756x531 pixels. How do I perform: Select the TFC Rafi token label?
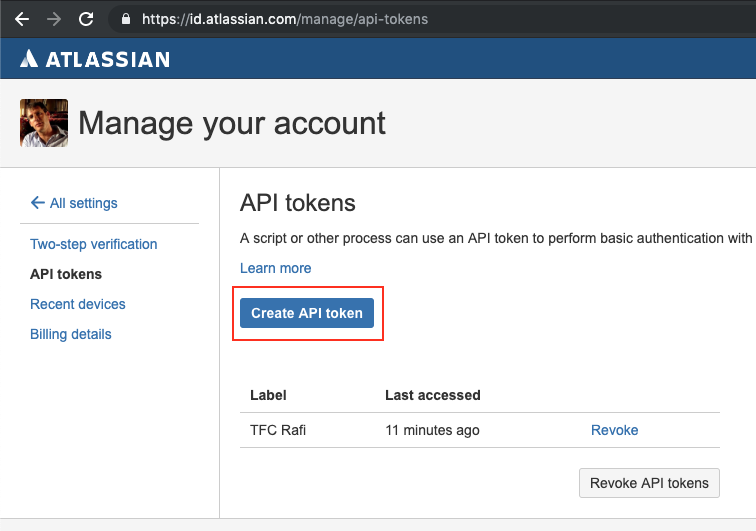[278, 430]
